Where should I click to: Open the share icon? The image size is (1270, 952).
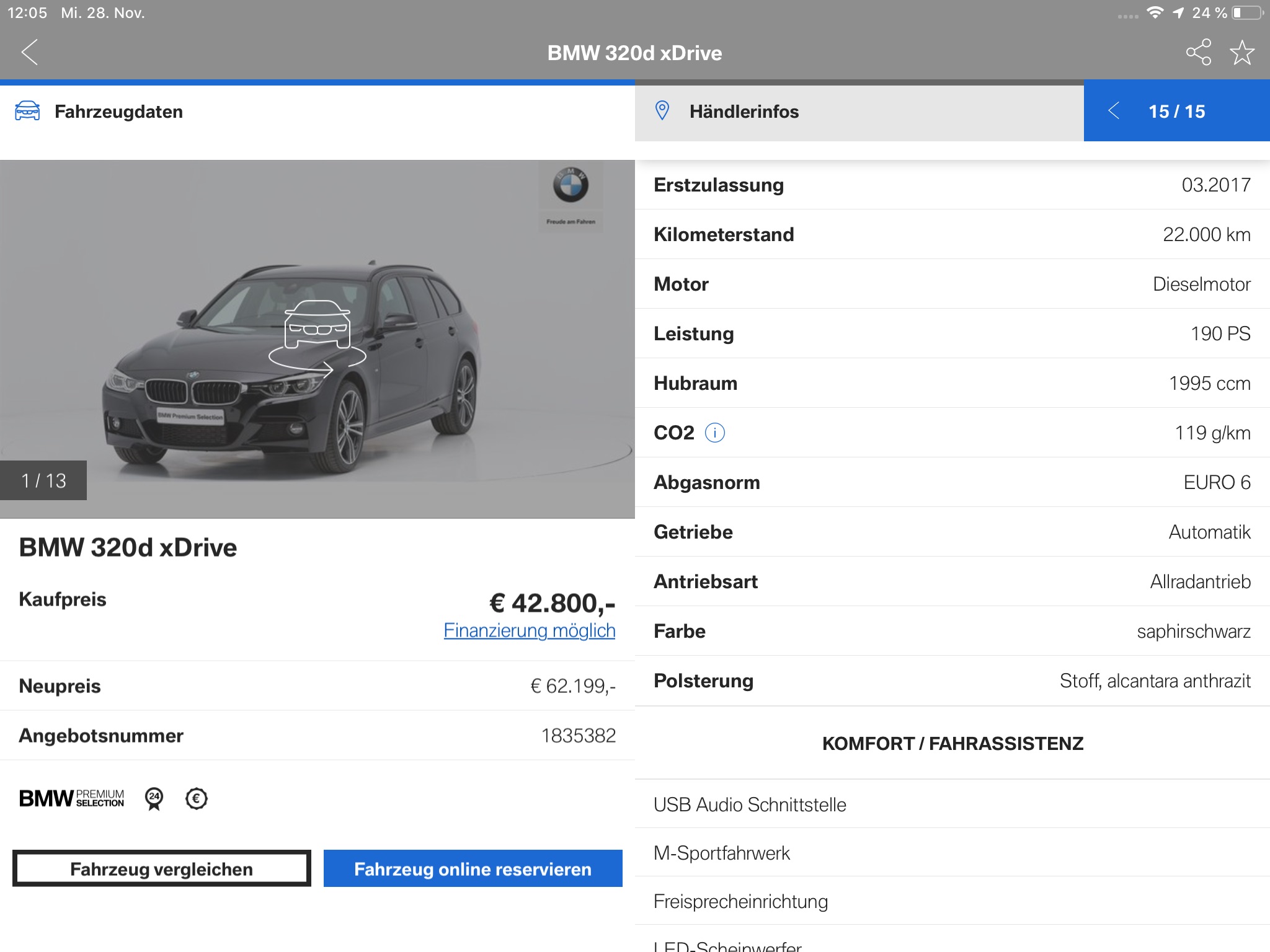[x=1198, y=52]
